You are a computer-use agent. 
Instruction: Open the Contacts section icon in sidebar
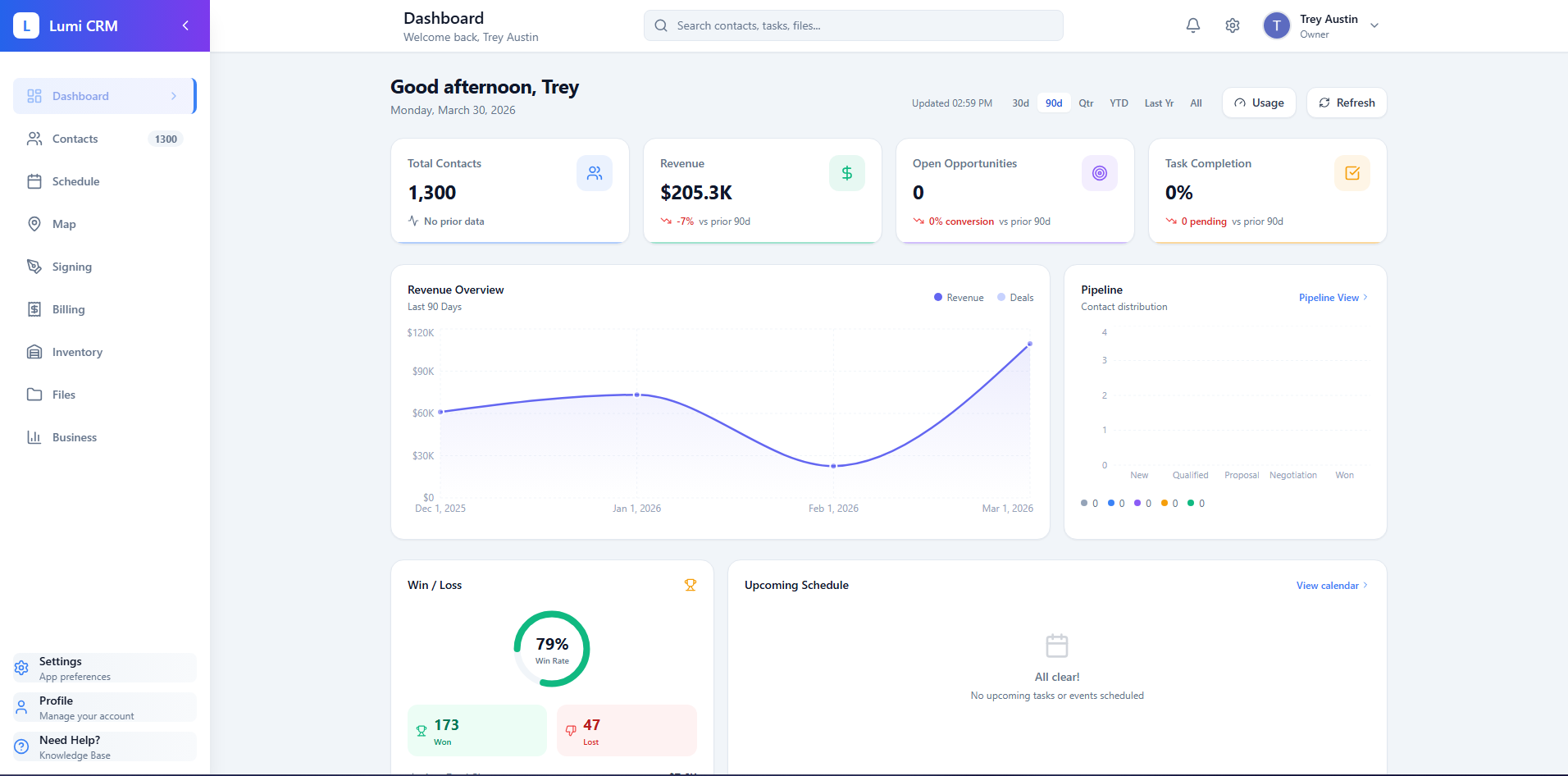click(34, 139)
